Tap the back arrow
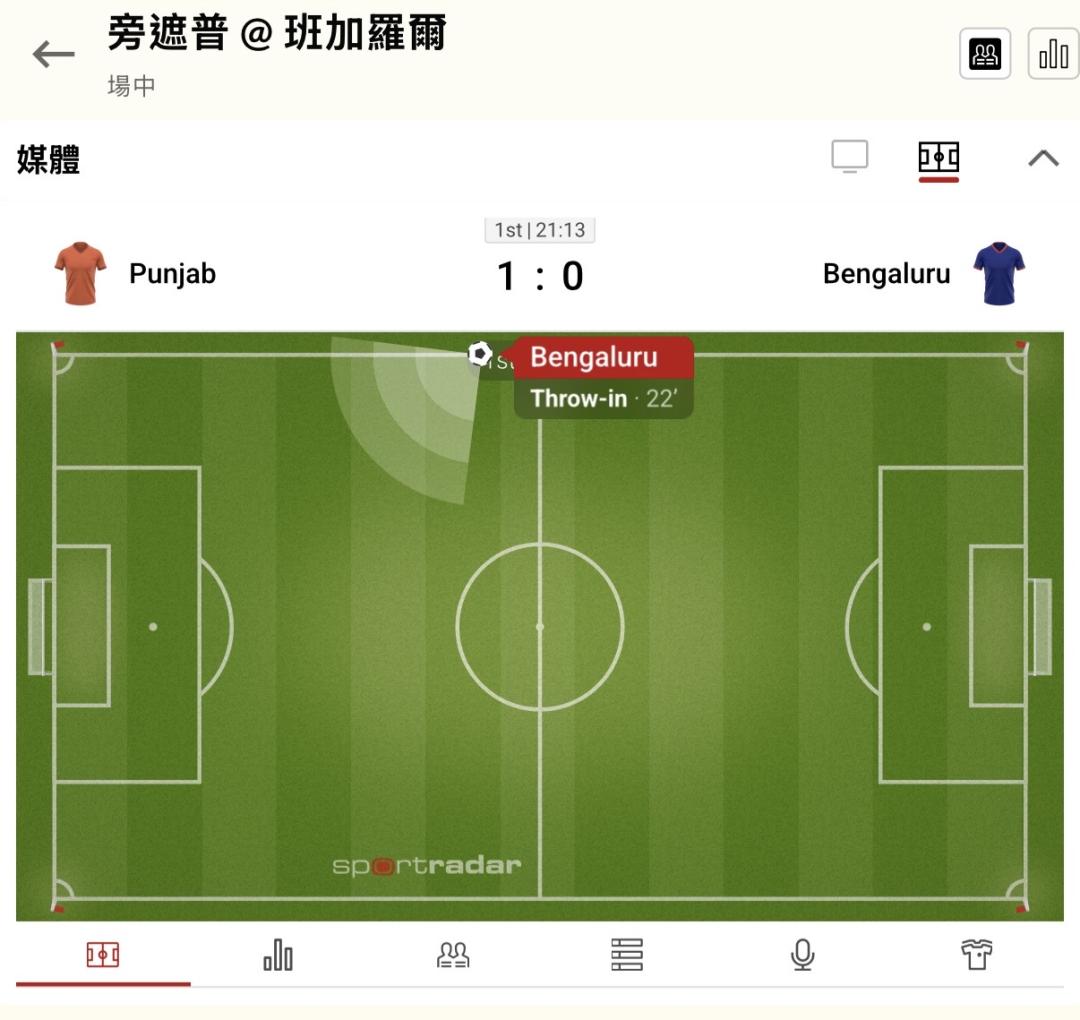The height and width of the screenshot is (1020, 1080). 54,55
